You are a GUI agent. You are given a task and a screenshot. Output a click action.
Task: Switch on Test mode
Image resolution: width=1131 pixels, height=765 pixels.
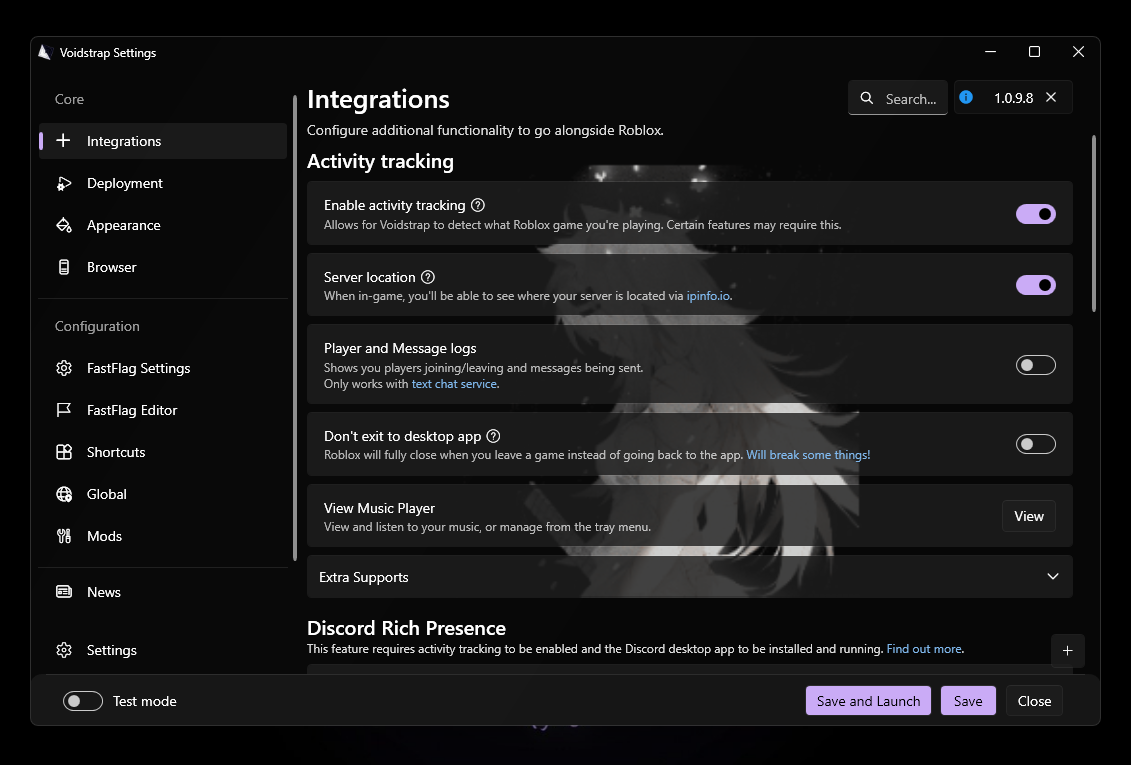pos(83,700)
